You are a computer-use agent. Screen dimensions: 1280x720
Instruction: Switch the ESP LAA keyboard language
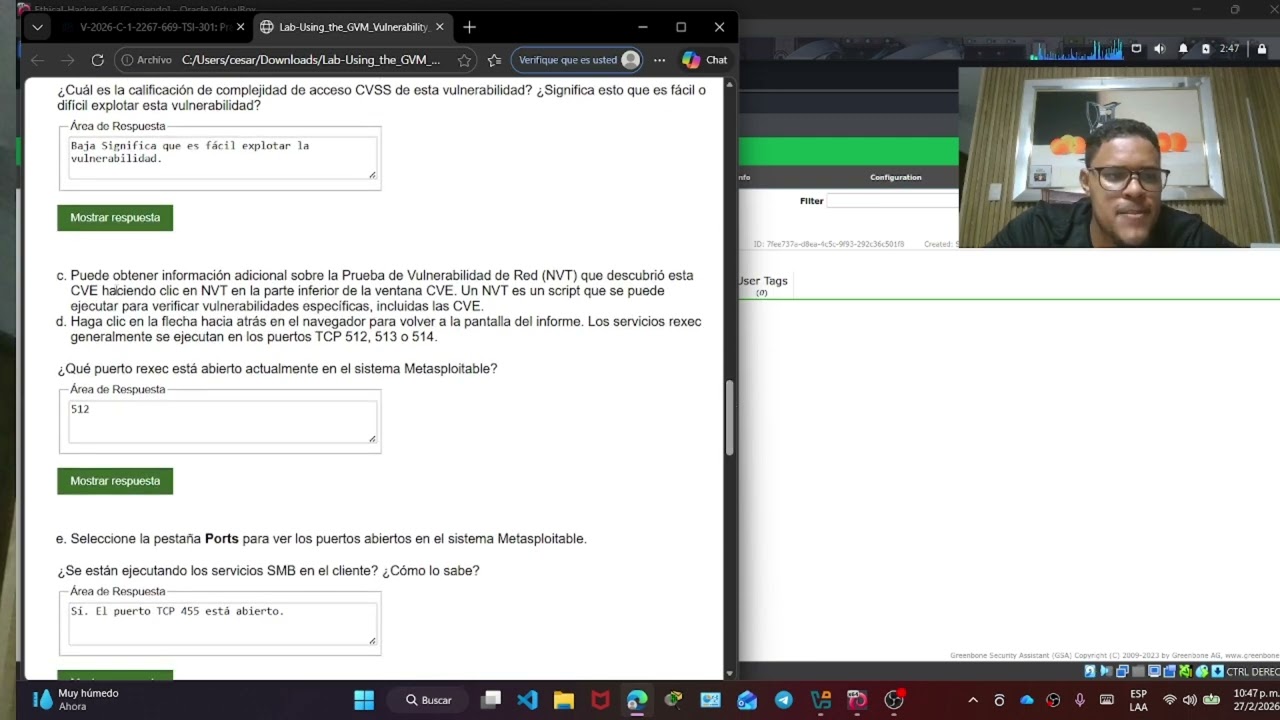pos(1138,700)
